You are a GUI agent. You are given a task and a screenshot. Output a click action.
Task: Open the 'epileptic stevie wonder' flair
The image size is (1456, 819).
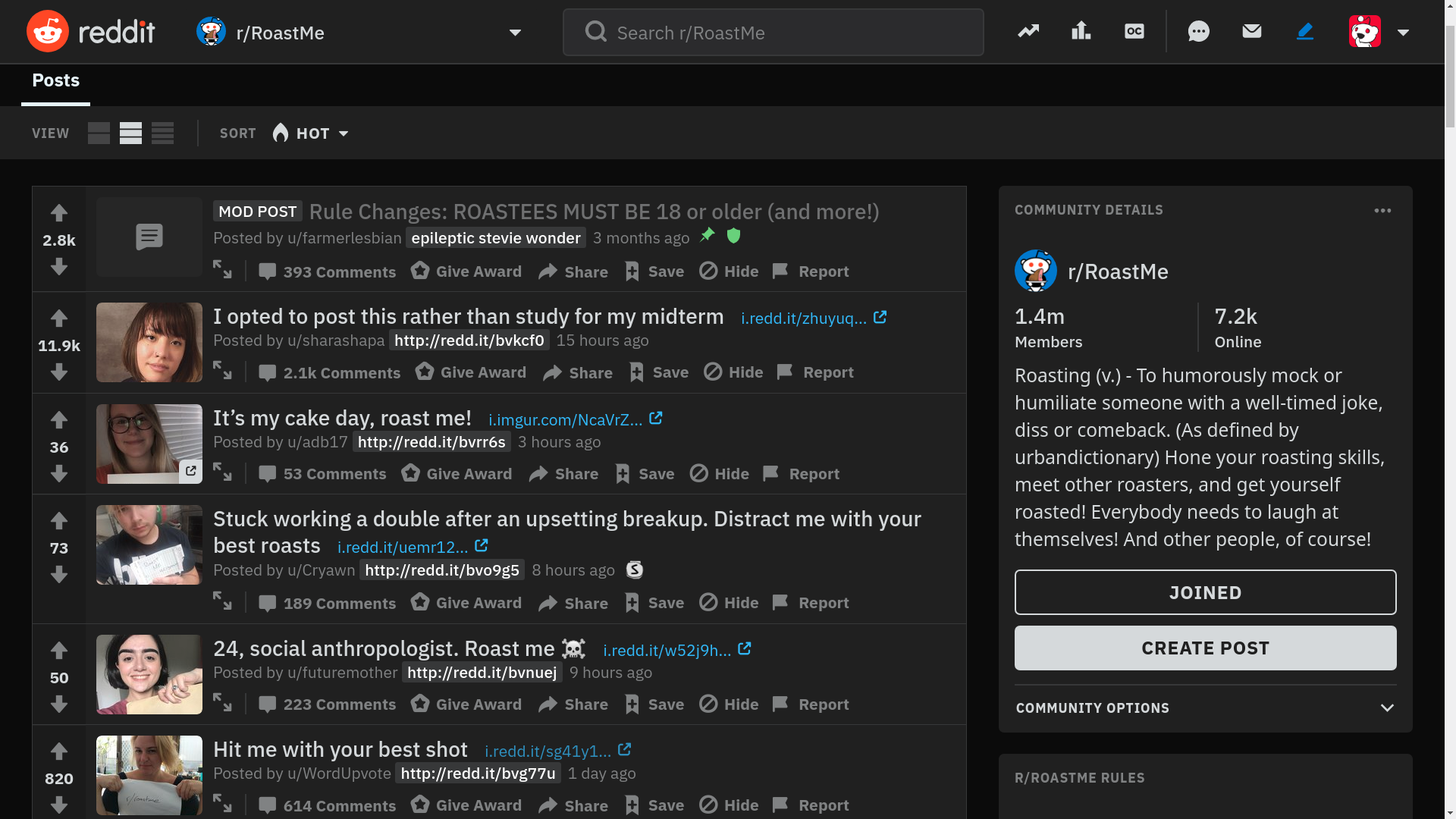(496, 238)
